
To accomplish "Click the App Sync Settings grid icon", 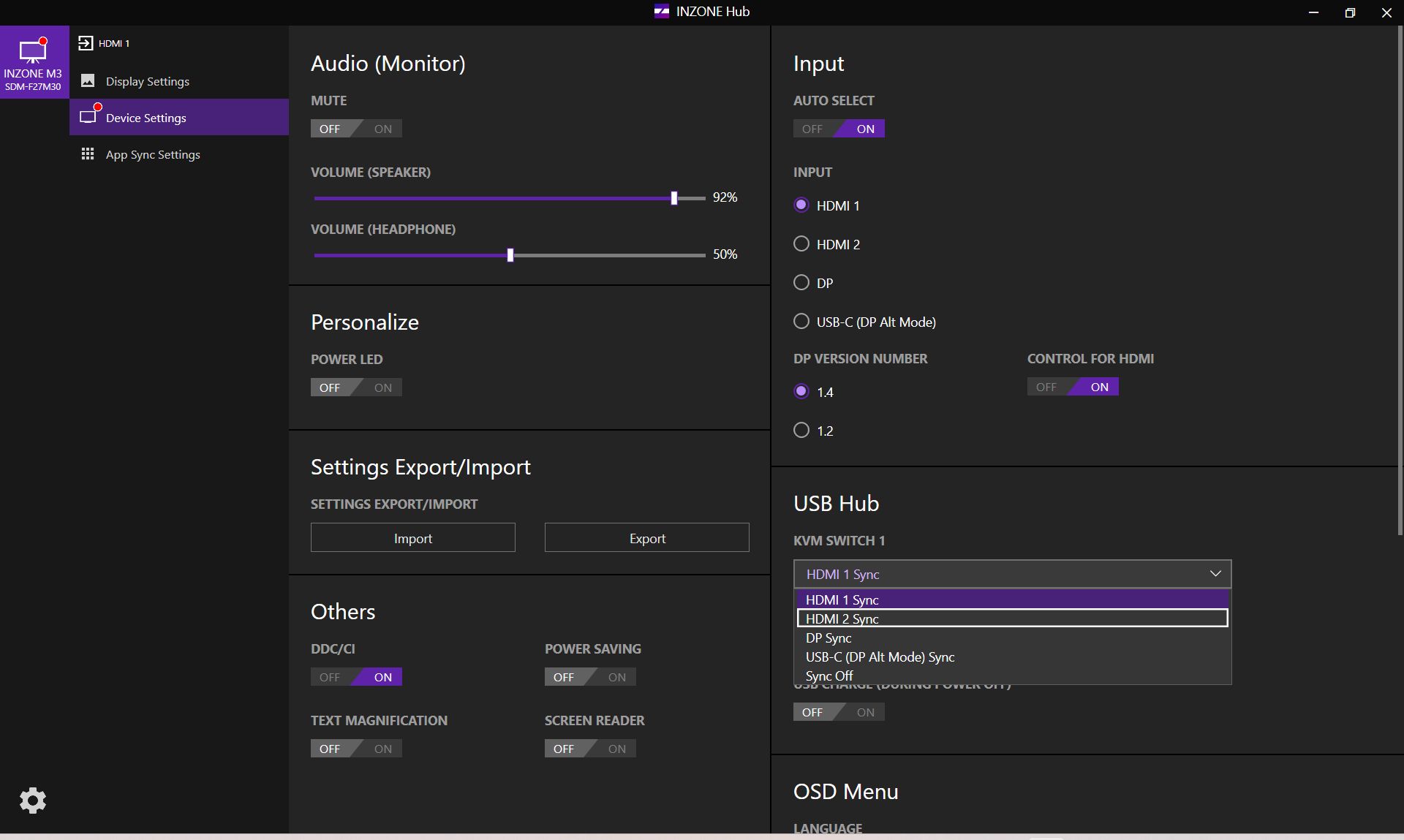I will coord(88,154).
